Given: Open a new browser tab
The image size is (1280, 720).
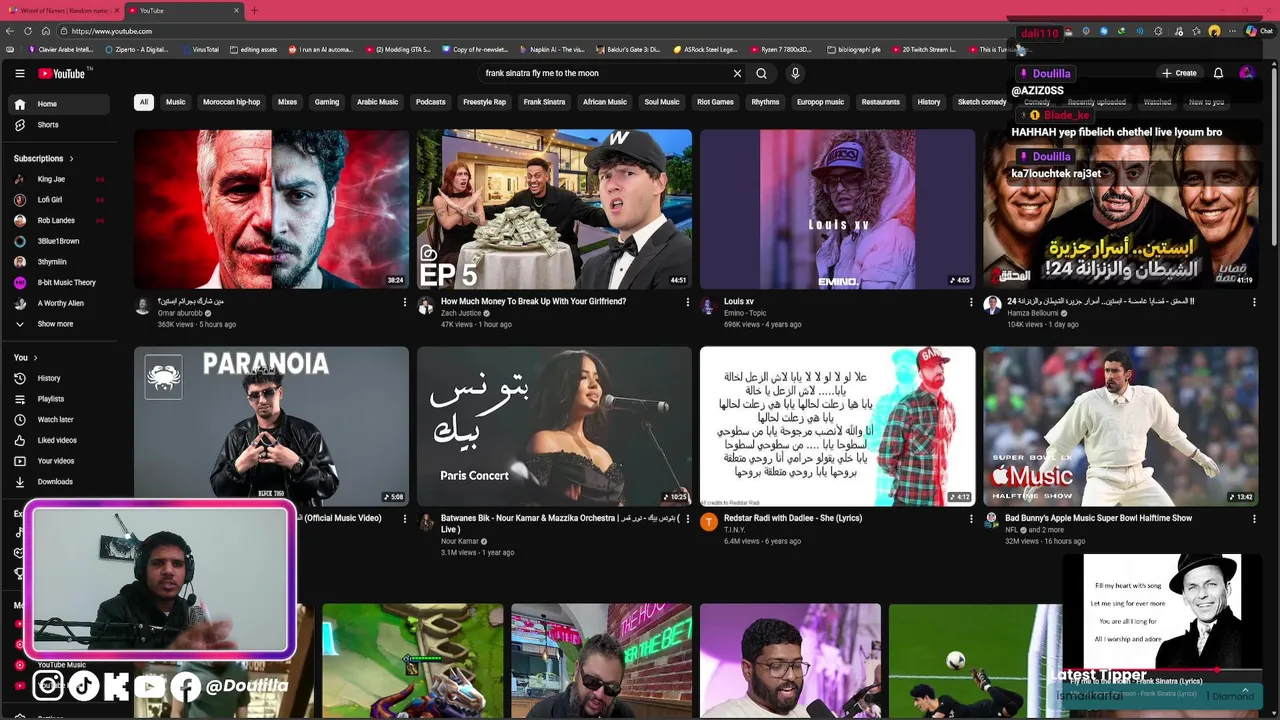Looking at the screenshot, I should click(254, 10).
